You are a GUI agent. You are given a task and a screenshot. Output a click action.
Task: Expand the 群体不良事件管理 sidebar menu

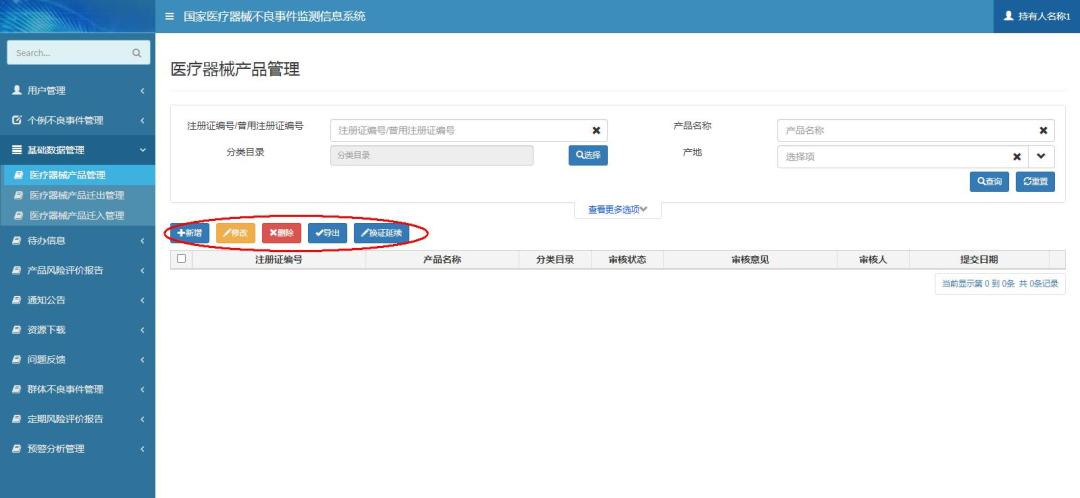click(x=78, y=389)
